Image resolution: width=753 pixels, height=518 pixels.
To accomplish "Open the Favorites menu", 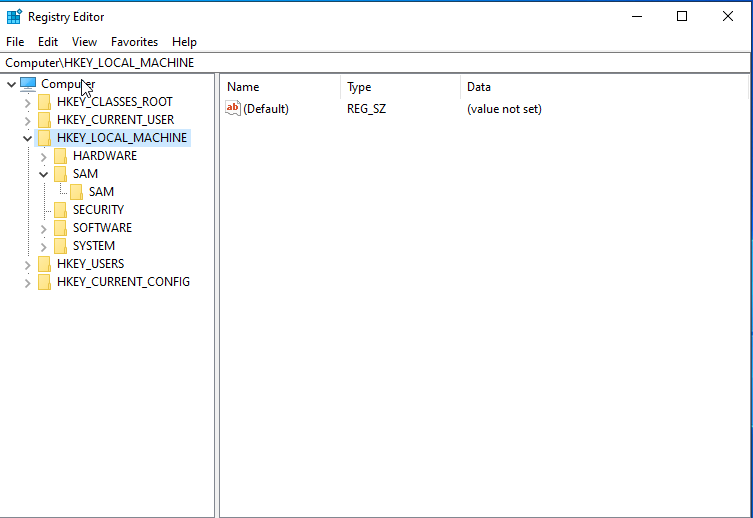I will [x=134, y=42].
